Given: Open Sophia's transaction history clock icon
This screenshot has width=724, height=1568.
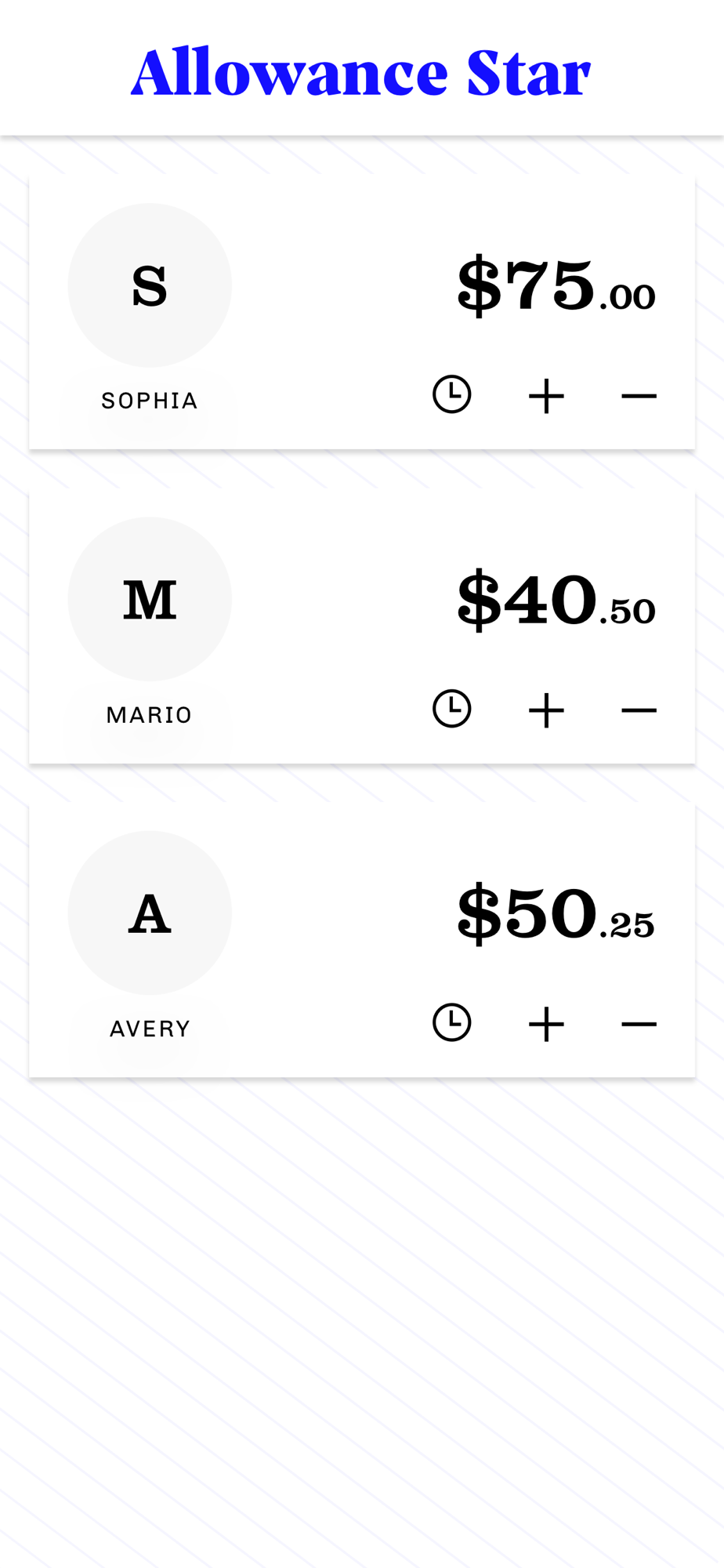Looking at the screenshot, I should 452,394.
